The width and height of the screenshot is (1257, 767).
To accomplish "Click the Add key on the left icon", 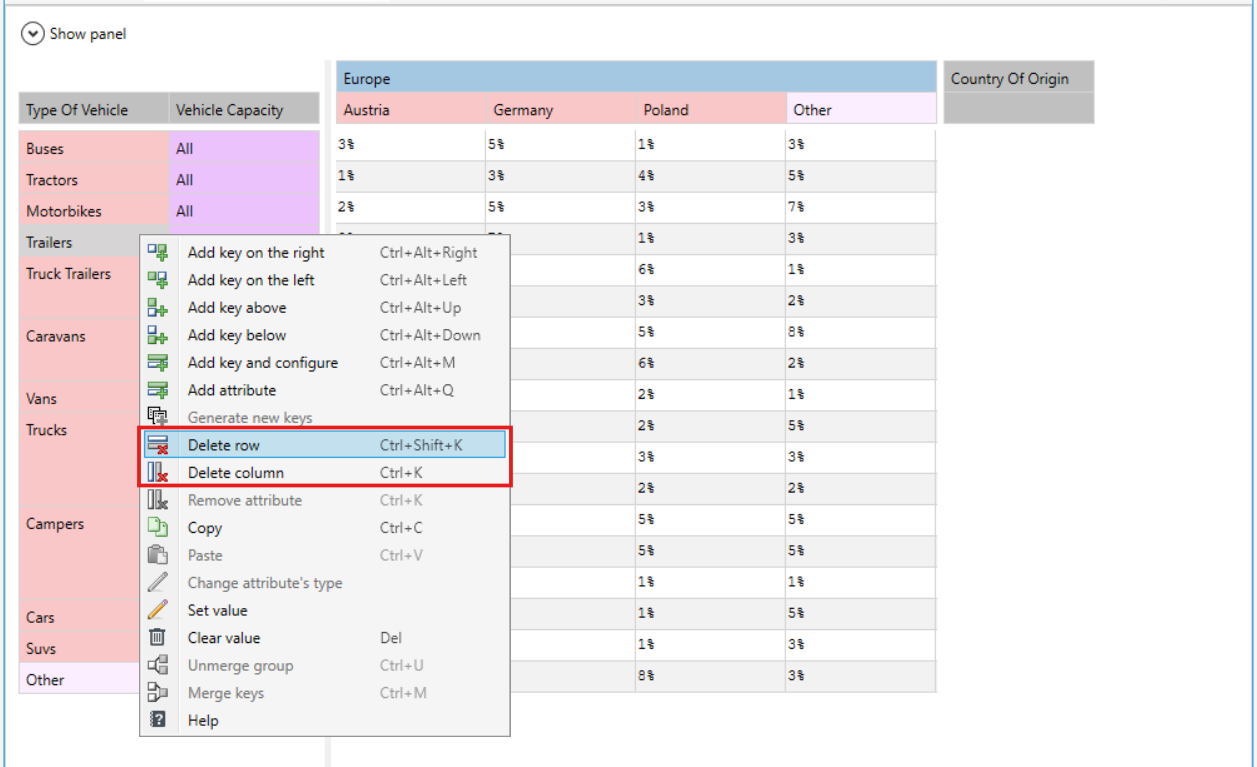I will [157, 280].
